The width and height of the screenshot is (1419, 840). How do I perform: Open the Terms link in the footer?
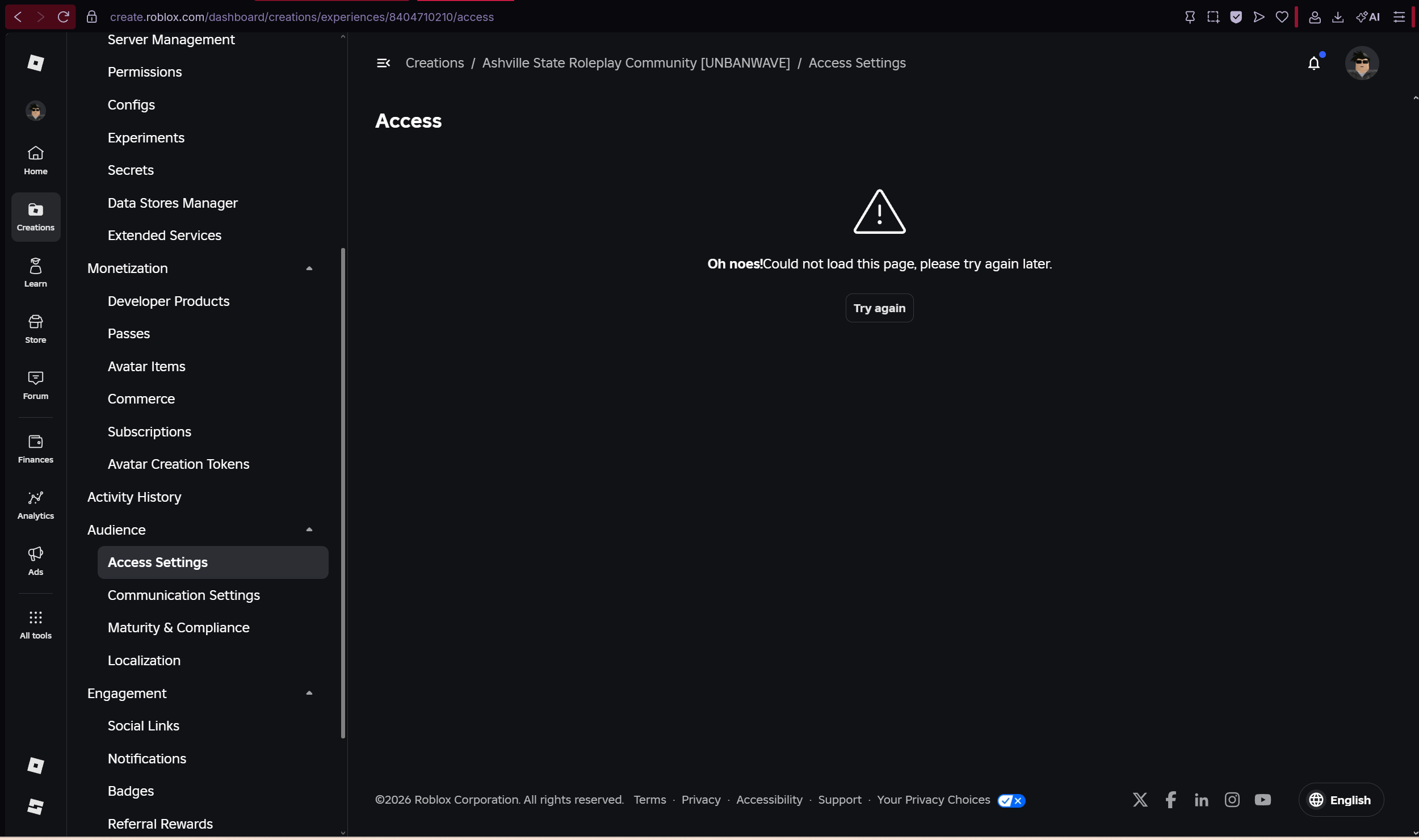pyautogui.click(x=649, y=800)
